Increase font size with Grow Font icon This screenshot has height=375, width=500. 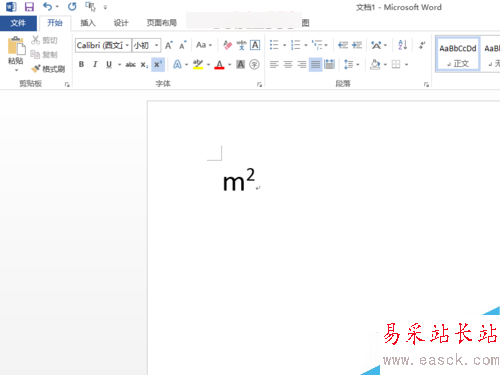tap(169, 45)
